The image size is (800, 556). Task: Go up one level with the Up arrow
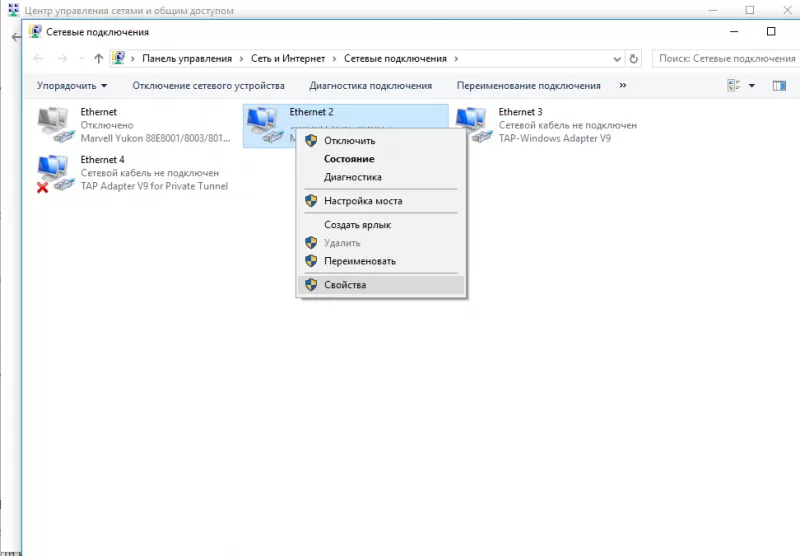pyautogui.click(x=98, y=59)
